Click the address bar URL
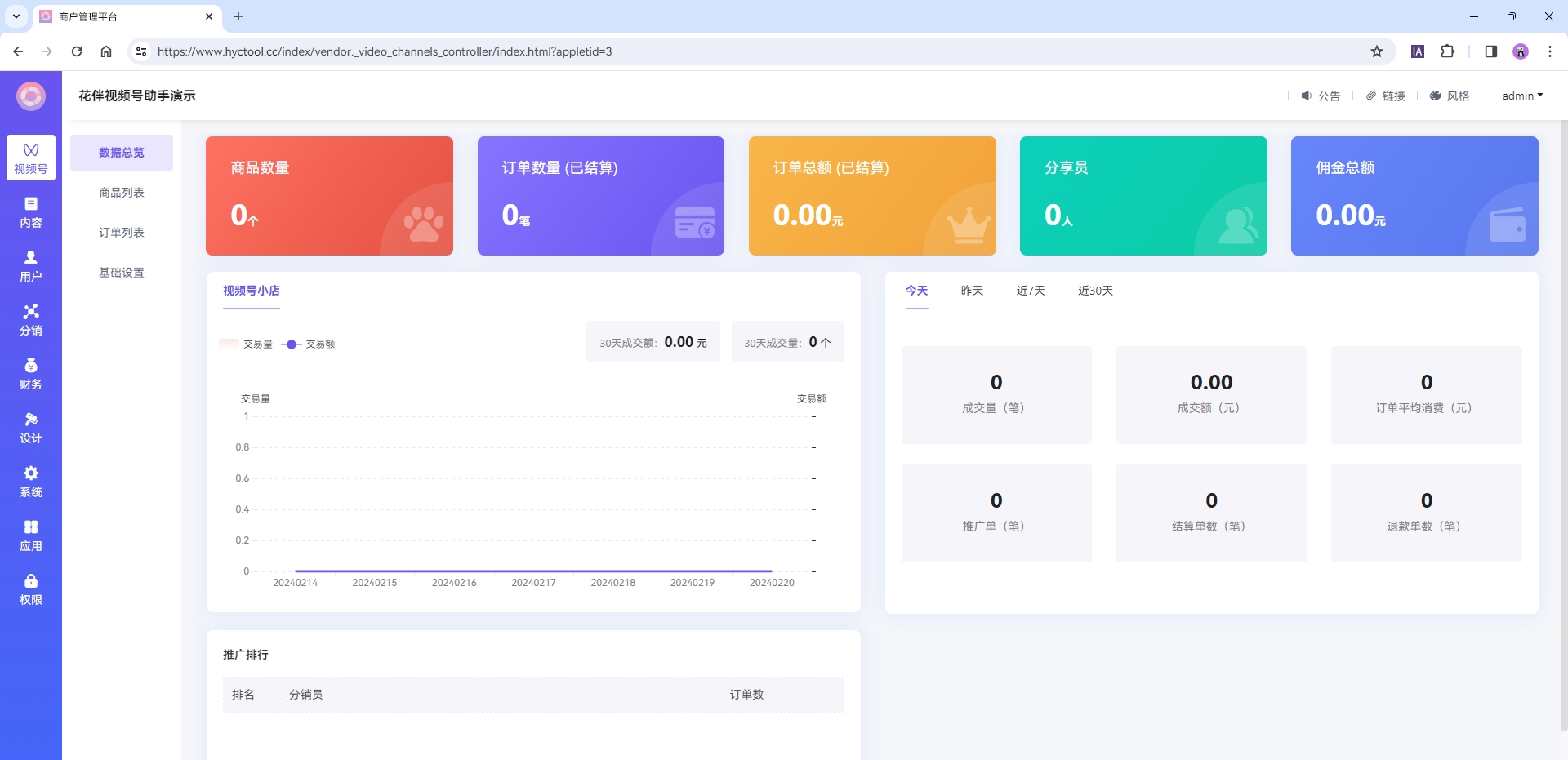This screenshot has height=760, width=1568. [385, 51]
